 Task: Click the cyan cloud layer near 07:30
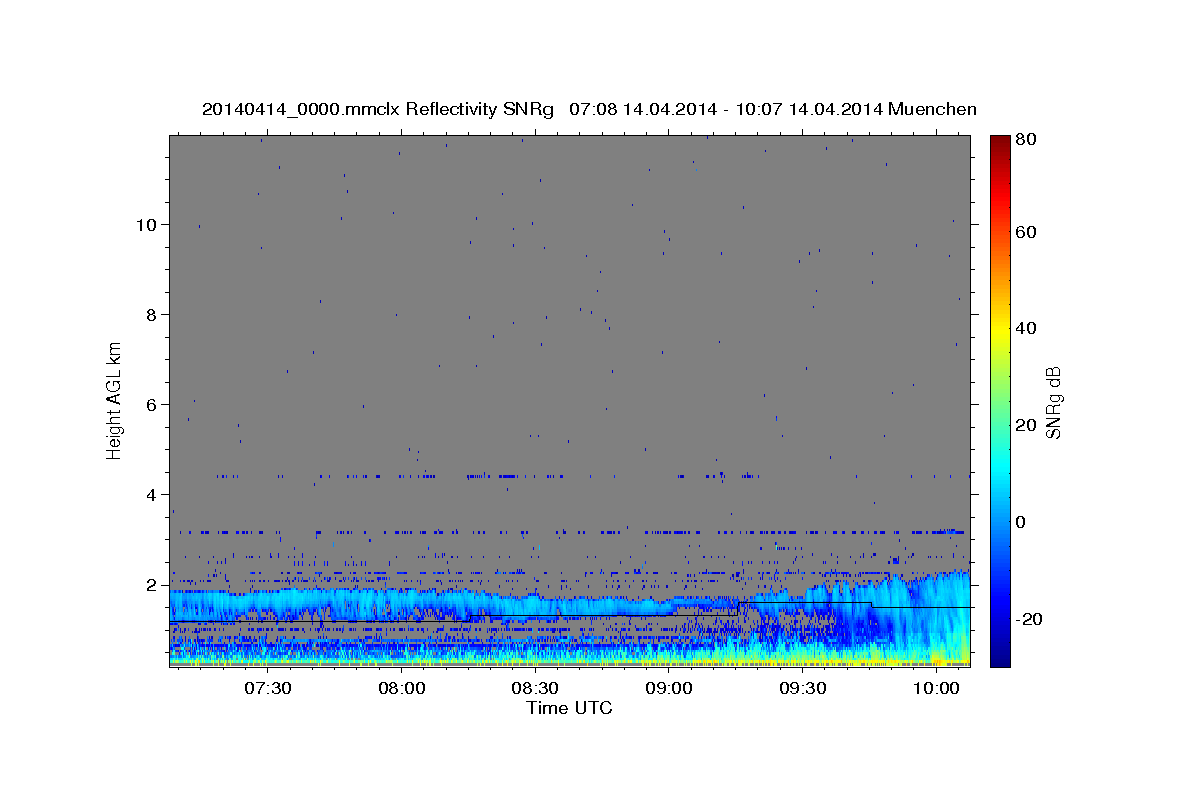pyautogui.click(x=268, y=605)
